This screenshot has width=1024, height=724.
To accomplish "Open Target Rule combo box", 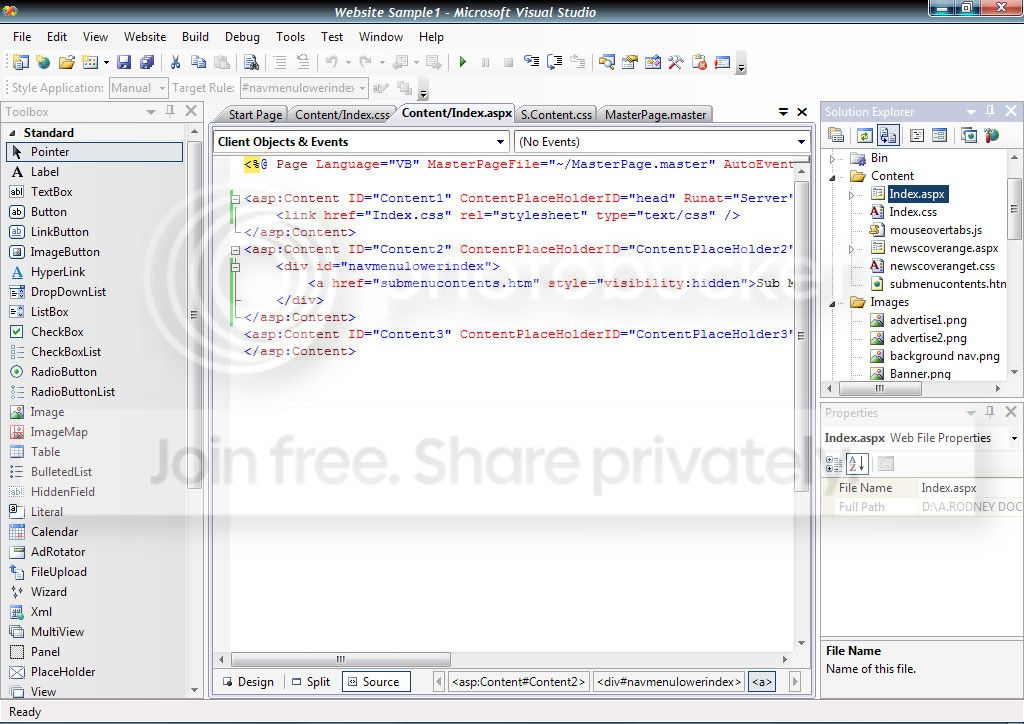I will tap(304, 87).
